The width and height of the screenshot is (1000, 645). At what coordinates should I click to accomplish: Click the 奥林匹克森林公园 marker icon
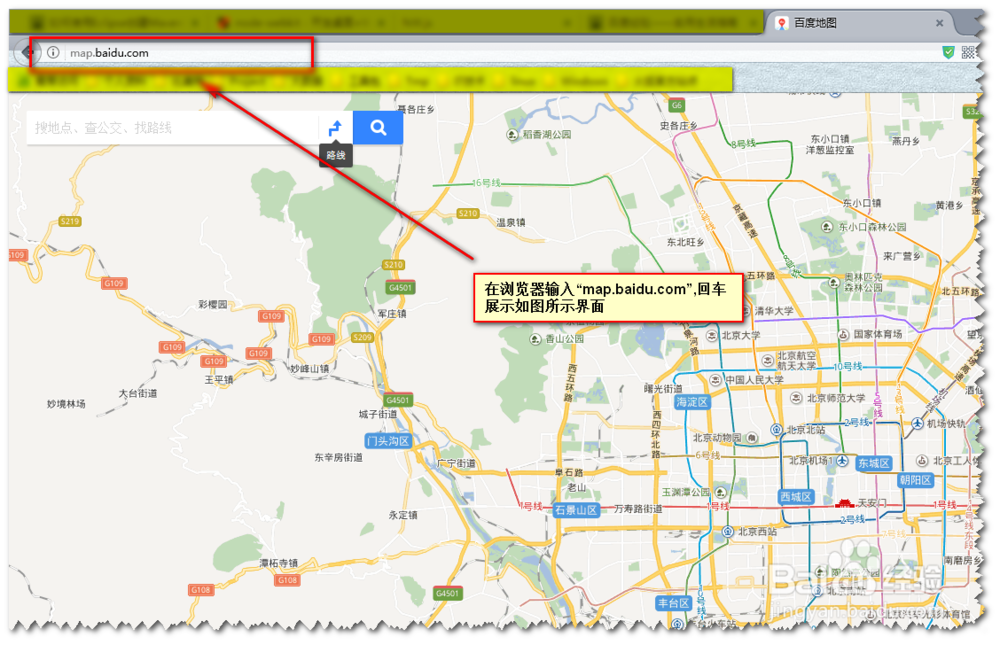point(834,282)
